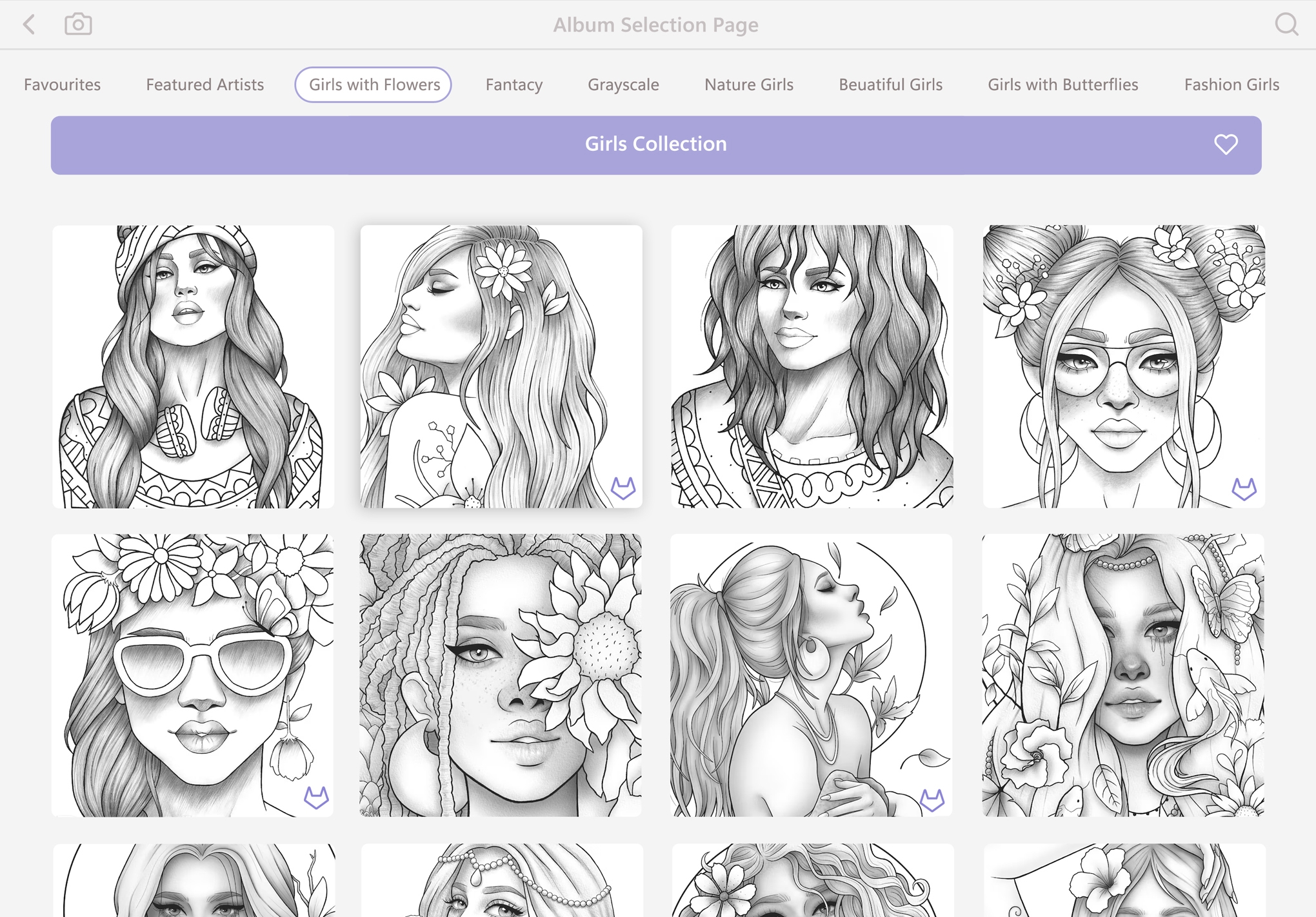Open the beanie girl with headphones drawing

(193, 366)
